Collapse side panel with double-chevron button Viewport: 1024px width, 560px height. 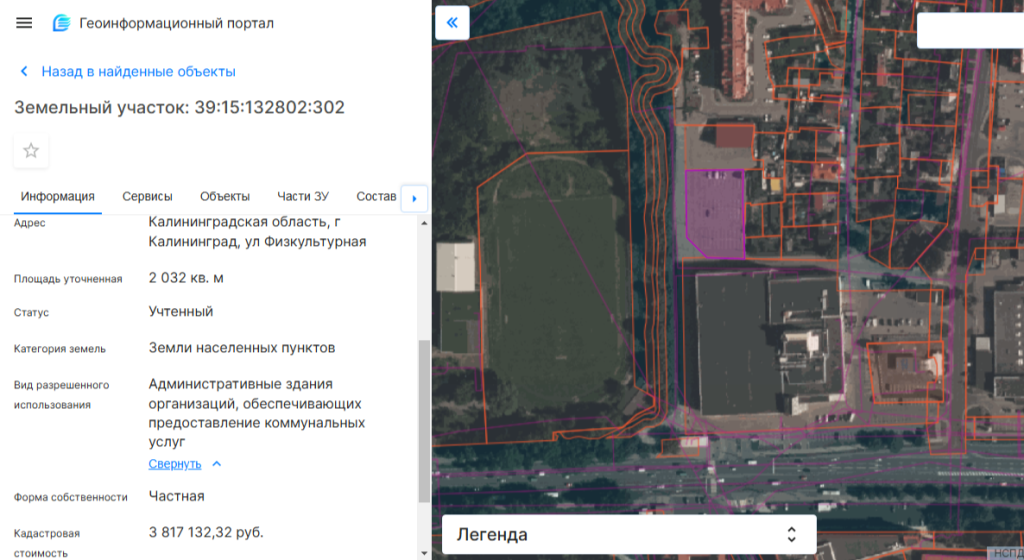[x=452, y=23]
